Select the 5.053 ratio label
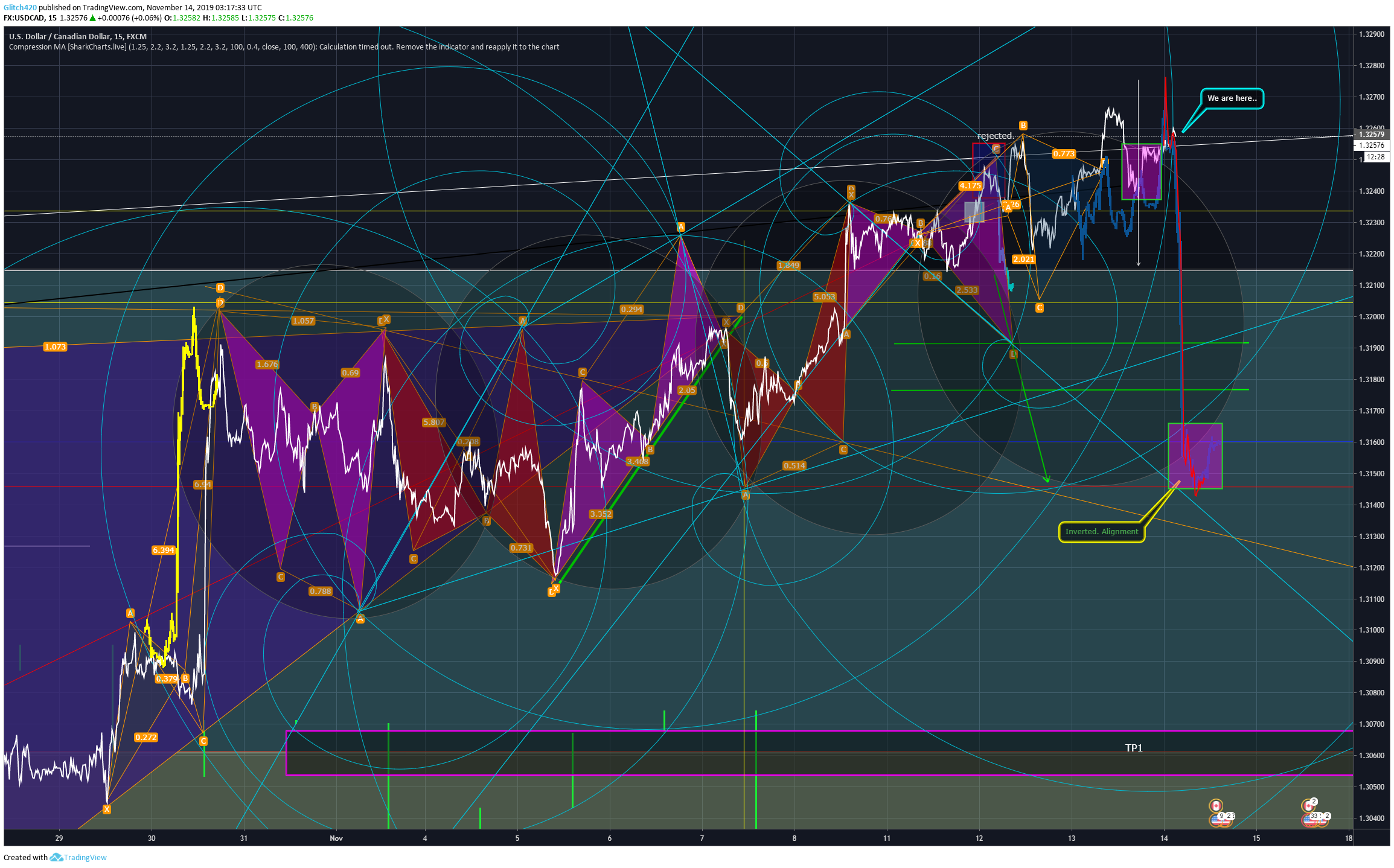Image resolution: width=1394 pixels, height=868 pixels. [x=824, y=296]
